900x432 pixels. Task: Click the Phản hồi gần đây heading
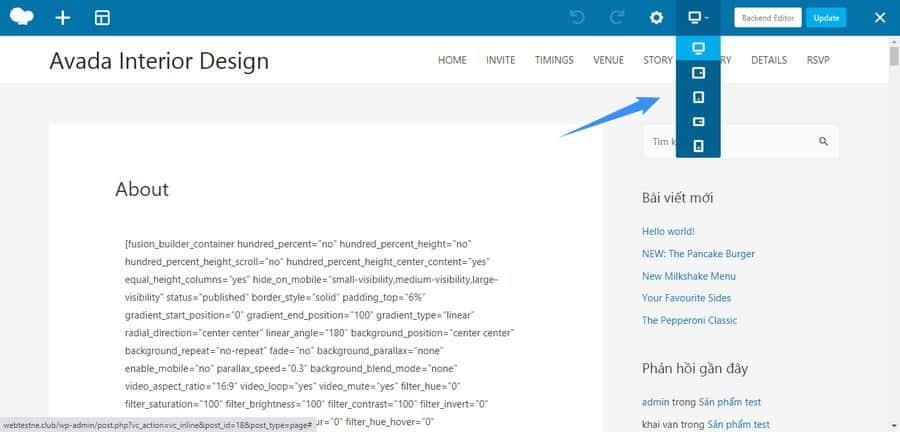coord(695,368)
